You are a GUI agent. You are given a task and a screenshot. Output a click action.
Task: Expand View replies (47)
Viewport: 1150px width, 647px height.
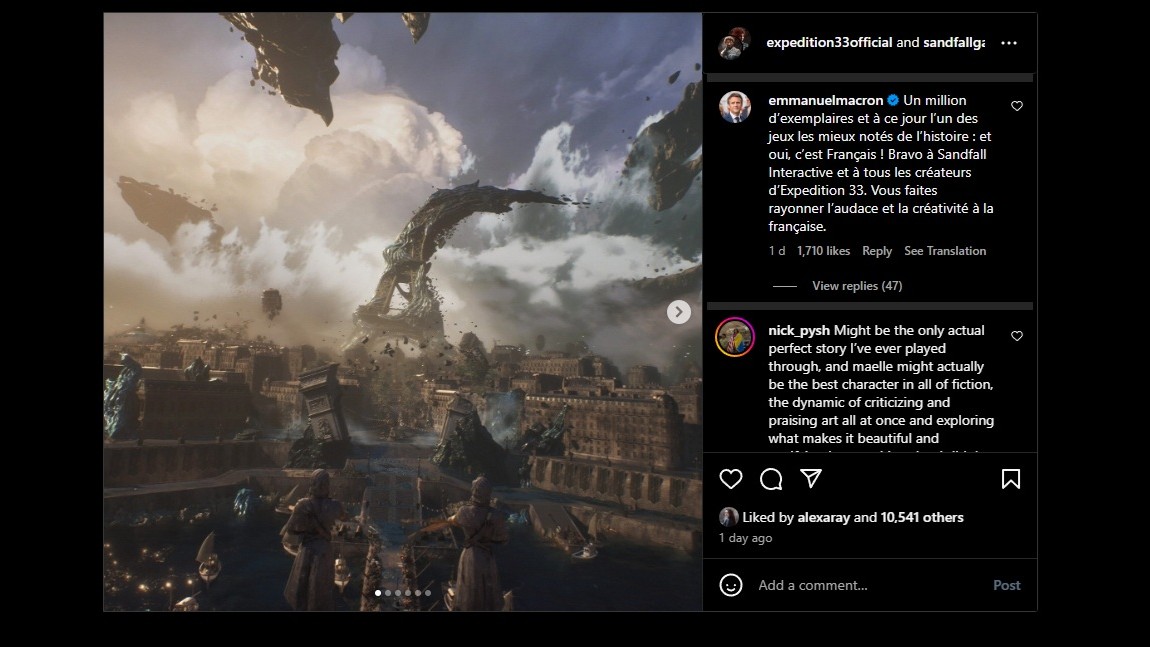(x=857, y=286)
